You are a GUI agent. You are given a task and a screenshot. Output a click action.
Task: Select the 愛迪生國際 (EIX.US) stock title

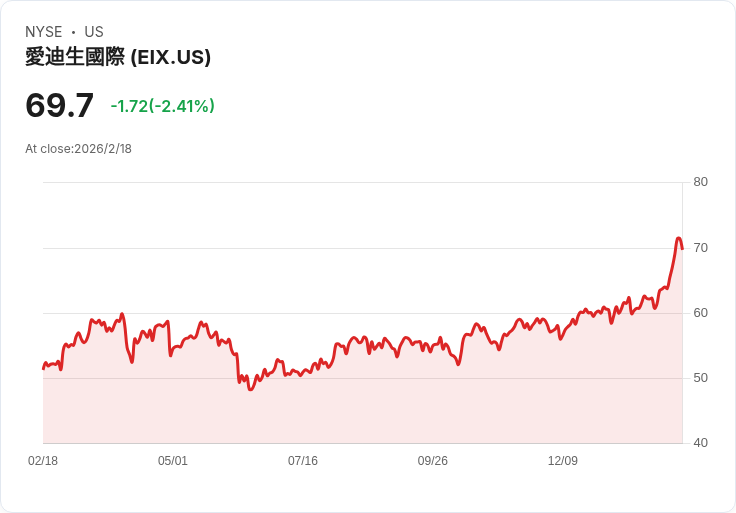(118, 57)
